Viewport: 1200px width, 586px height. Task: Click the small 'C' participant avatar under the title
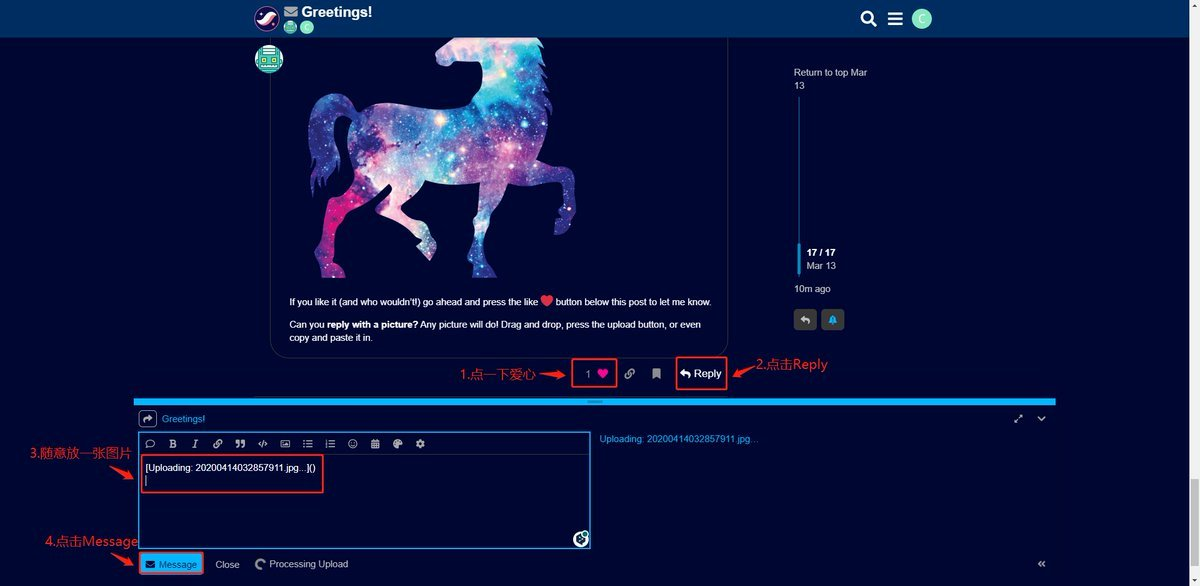(307, 28)
